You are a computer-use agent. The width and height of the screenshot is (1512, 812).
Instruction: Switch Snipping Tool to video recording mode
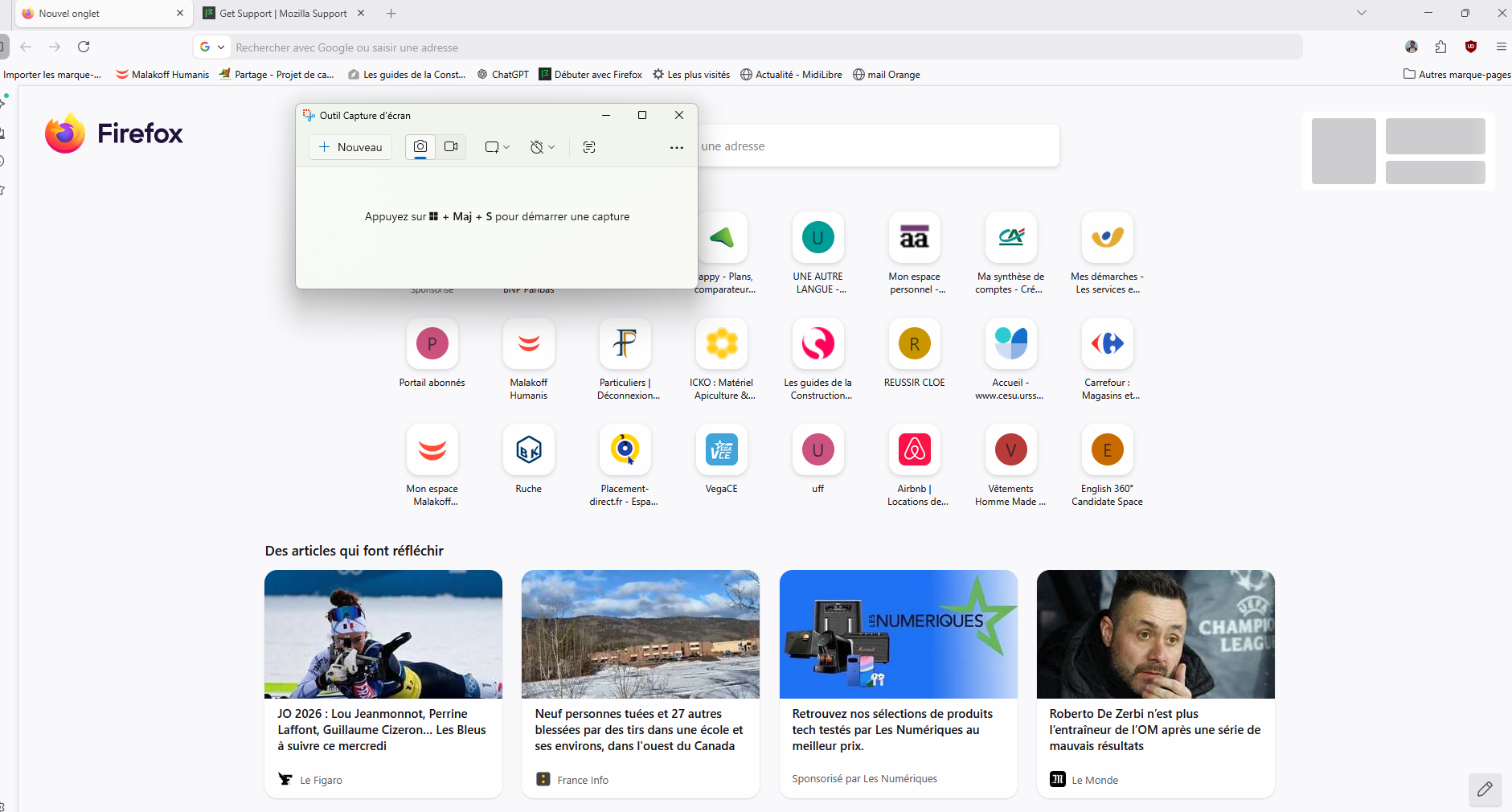451,146
